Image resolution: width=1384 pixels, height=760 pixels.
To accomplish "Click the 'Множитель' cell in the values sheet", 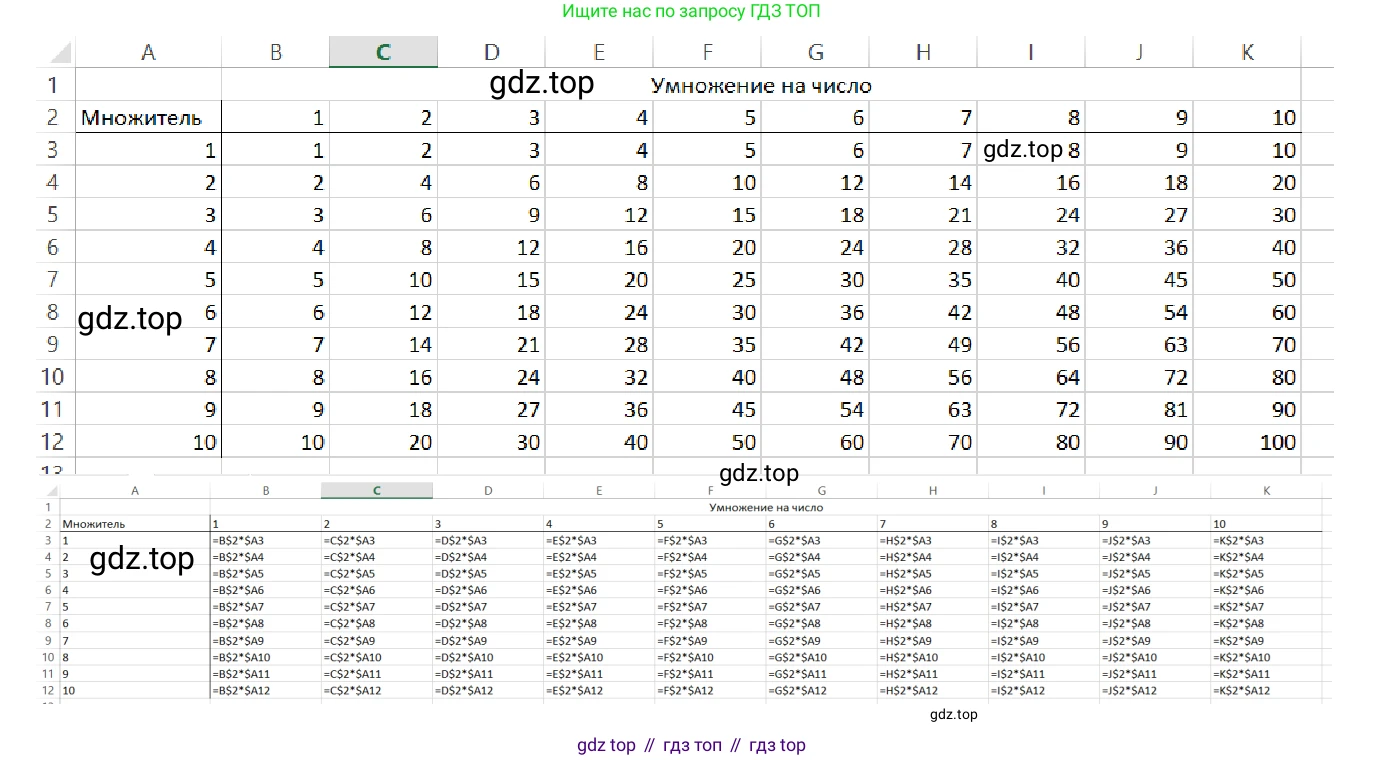I will point(148,117).
